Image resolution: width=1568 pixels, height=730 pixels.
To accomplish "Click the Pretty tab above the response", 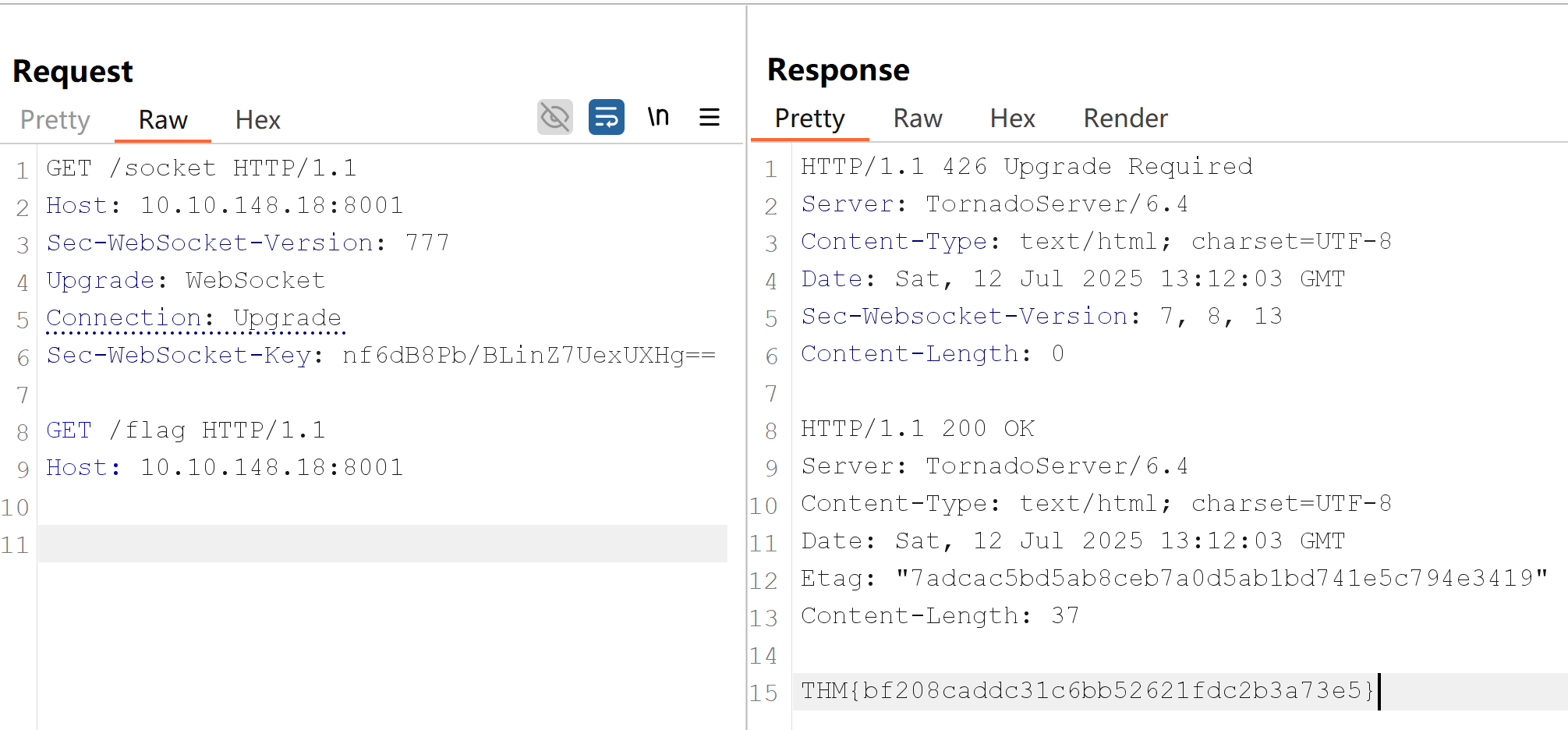I will pos(809,119).
